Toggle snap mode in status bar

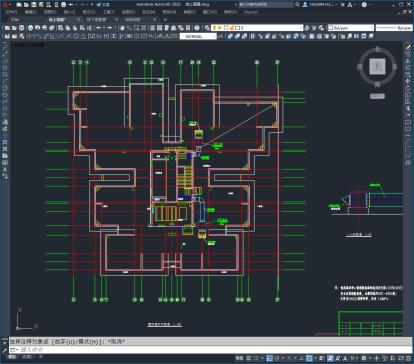[256, 358]
